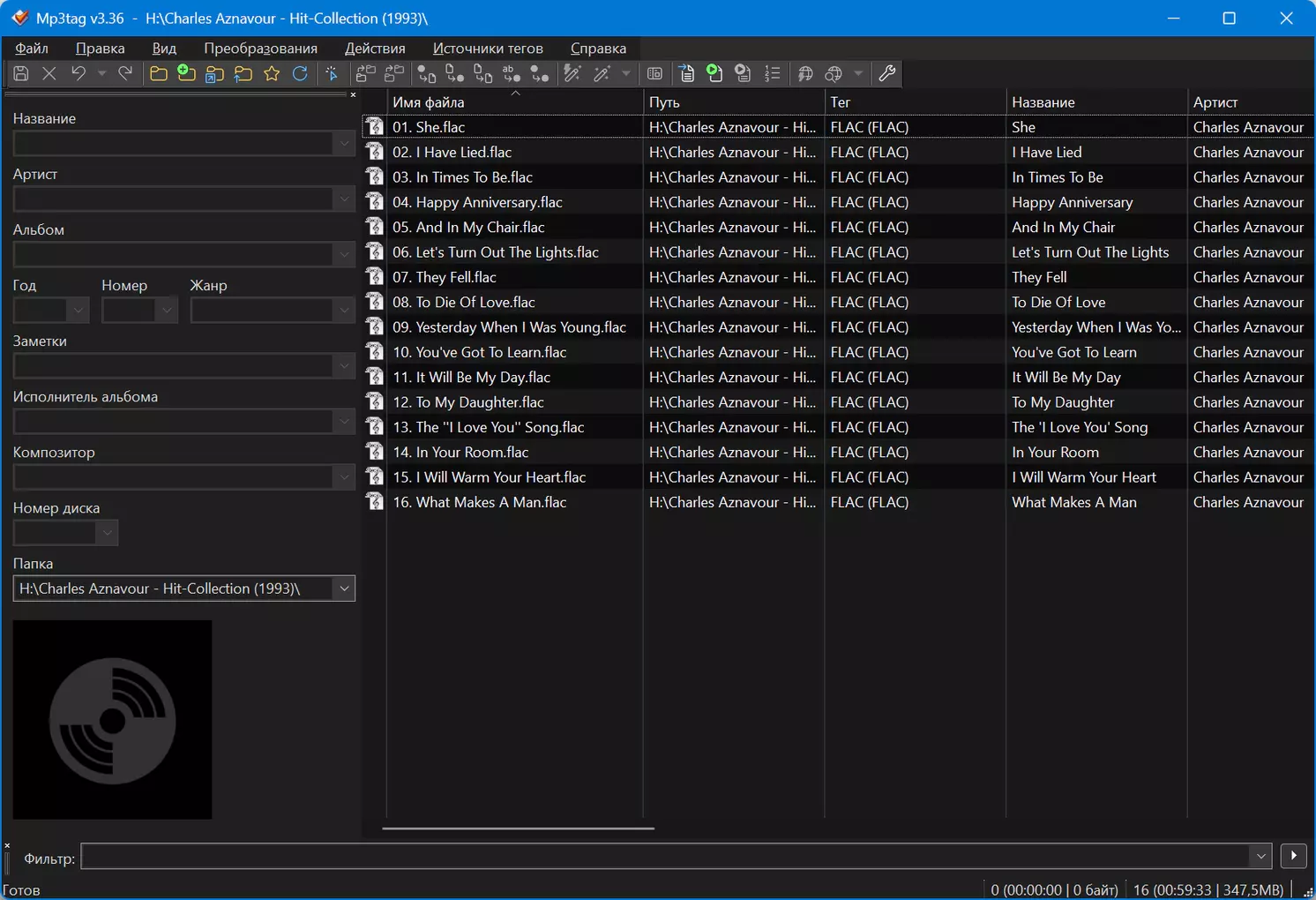Open the change directory folder icon

point(159,74)
